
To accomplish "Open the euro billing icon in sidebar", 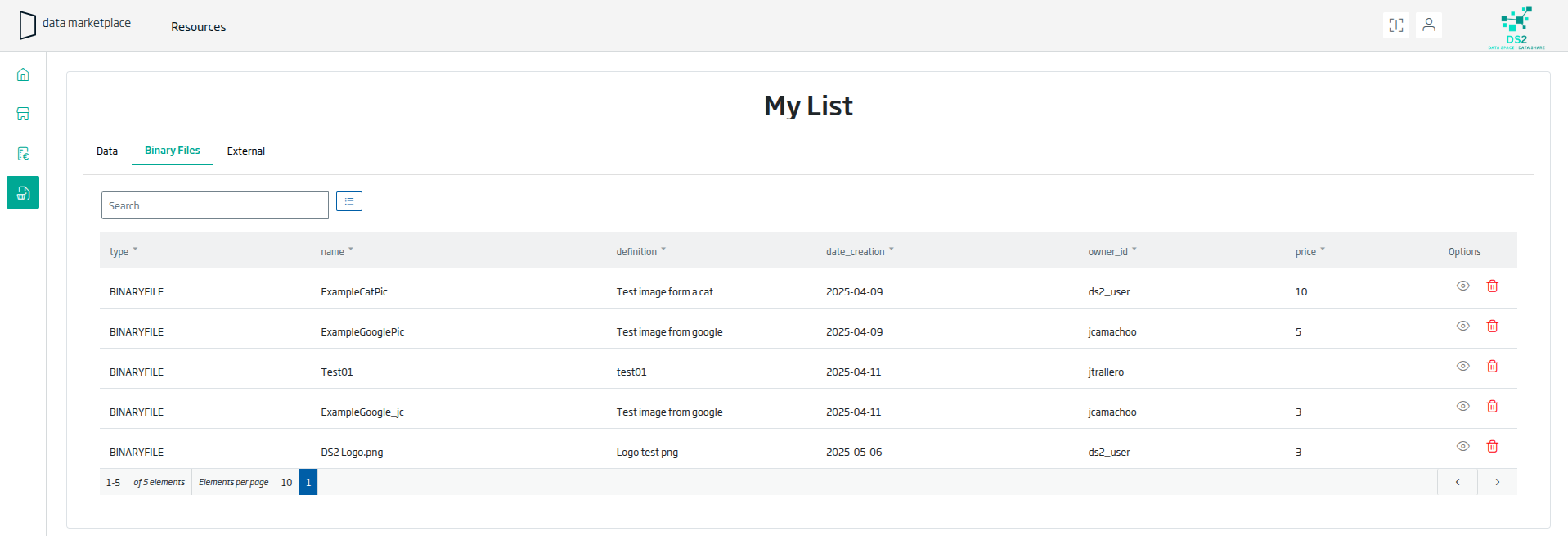I will [23, 154].
